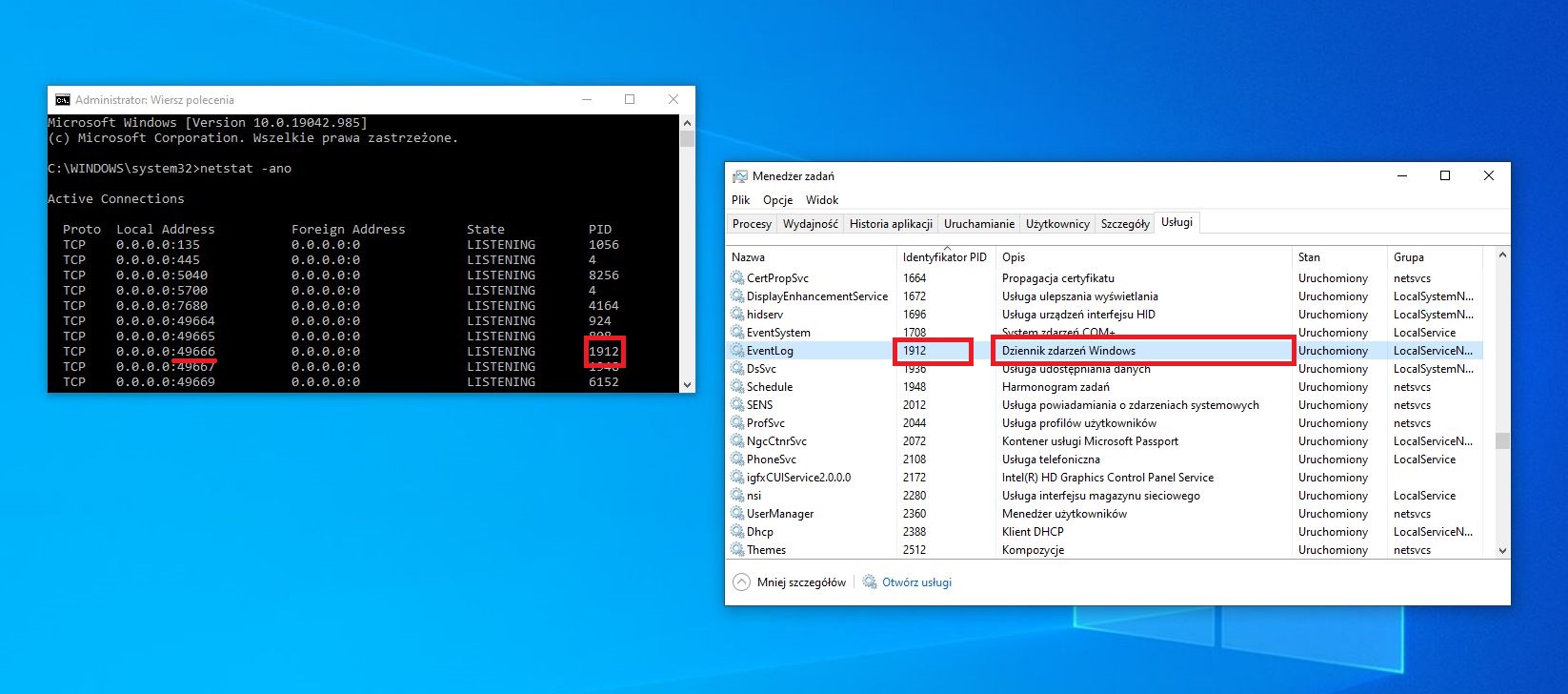Sort by Identyfikator PID column header
This screenshot has width=1568, height=694.
(946, 257)
